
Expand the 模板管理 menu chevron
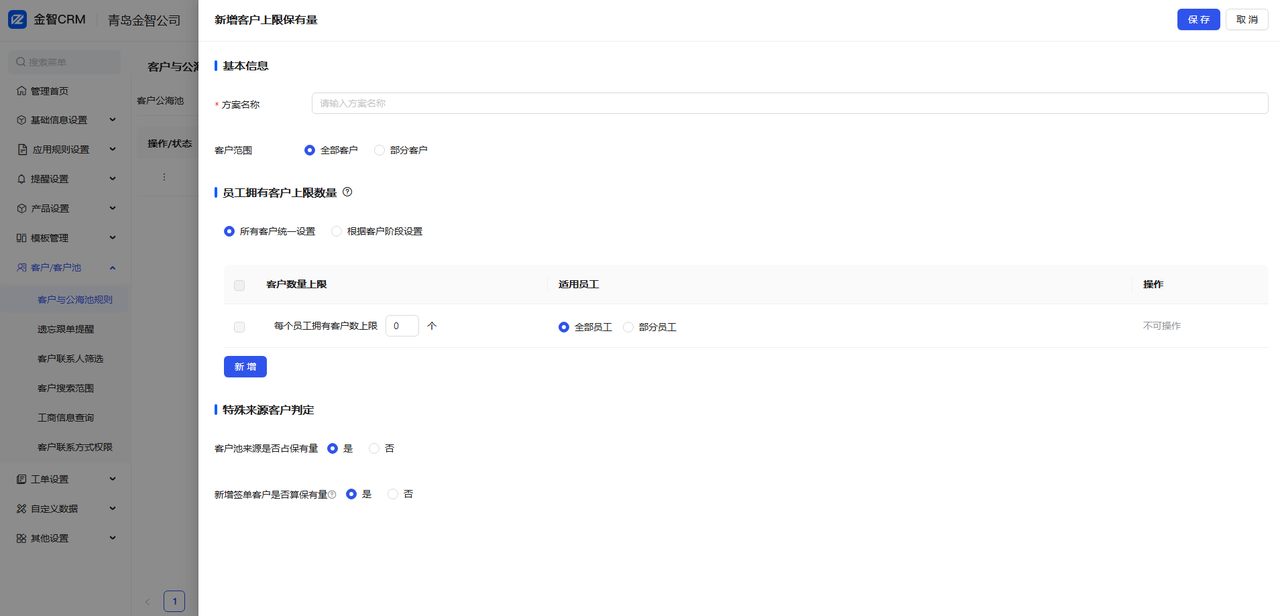[112, 238]
